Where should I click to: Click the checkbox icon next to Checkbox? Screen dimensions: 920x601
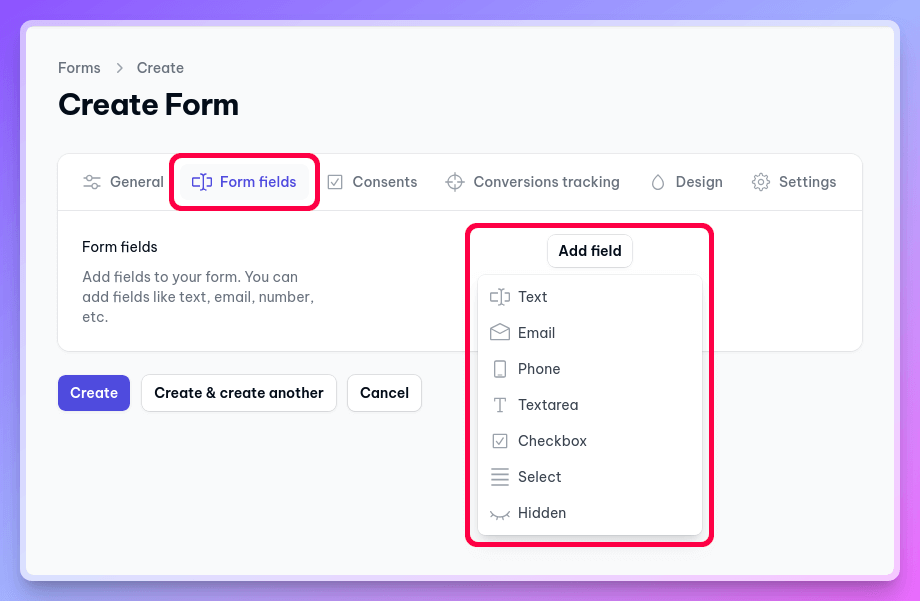click(x=500, y=441)
